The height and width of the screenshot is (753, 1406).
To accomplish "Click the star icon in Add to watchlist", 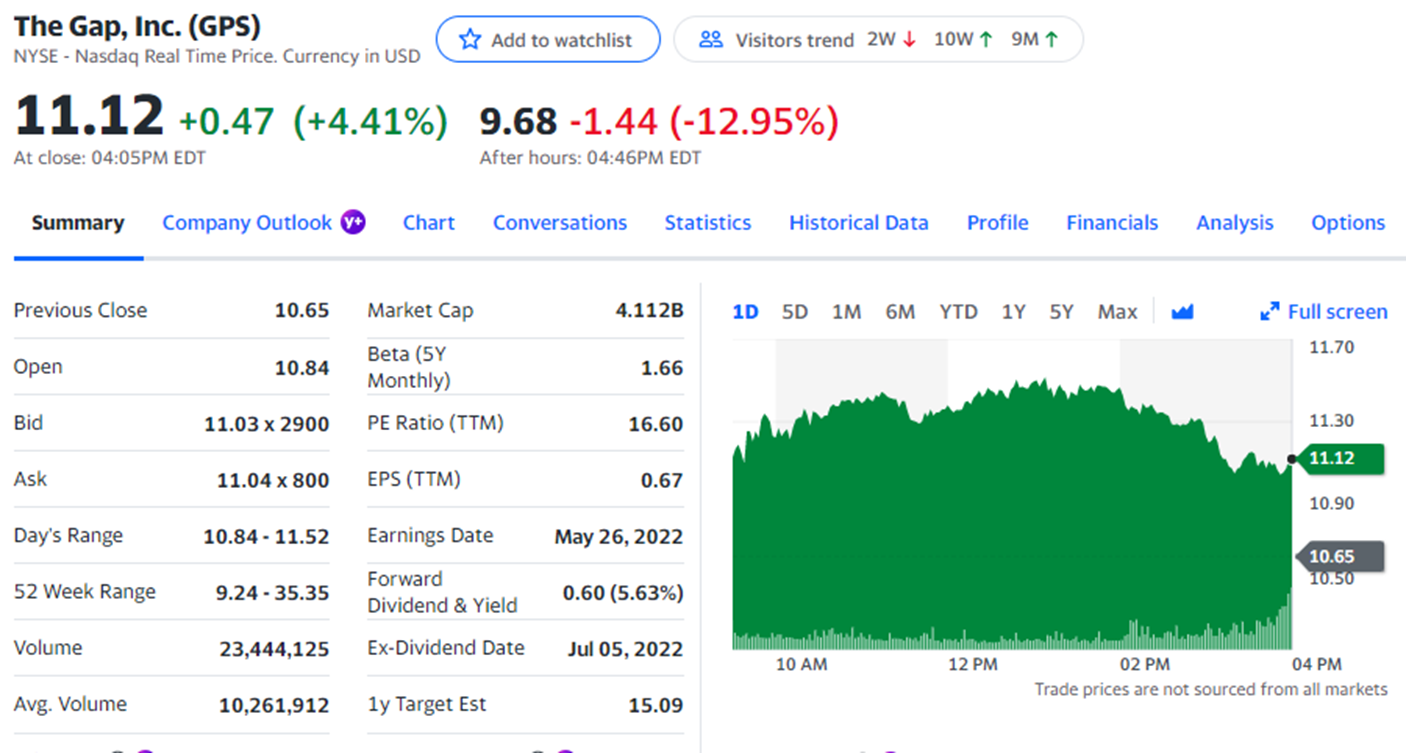I will coord(469,40).
